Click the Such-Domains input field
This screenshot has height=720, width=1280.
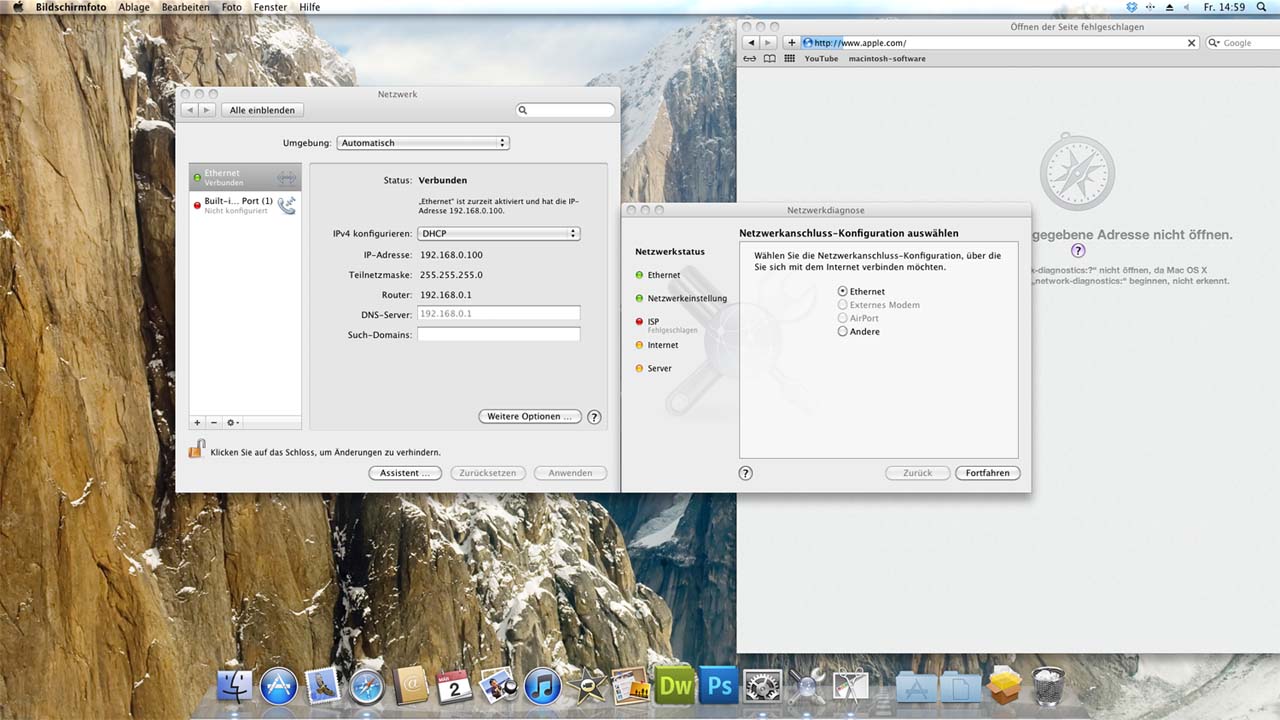[498, 335]
